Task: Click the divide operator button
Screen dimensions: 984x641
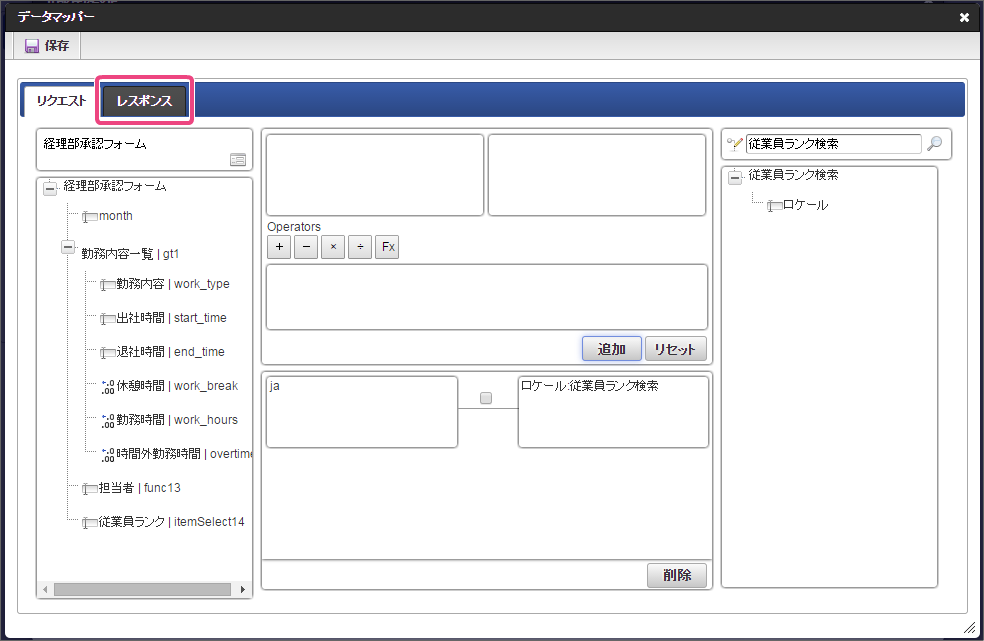Action: (x=360, y=247)
